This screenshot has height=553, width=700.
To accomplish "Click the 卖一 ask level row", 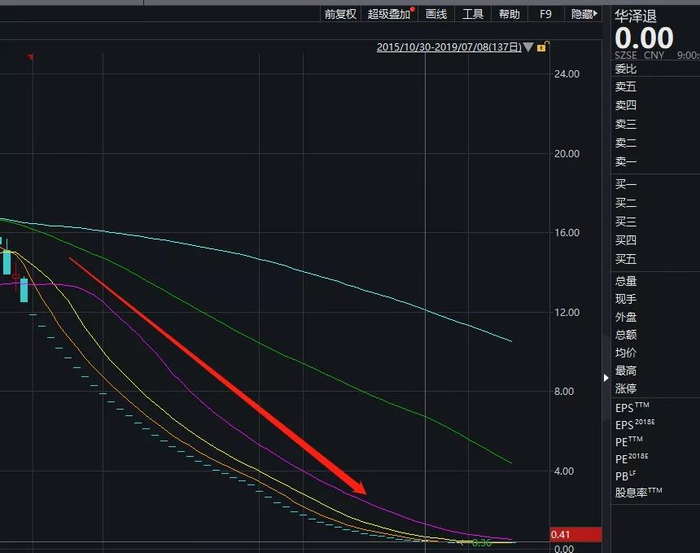I will click(655, 162).
